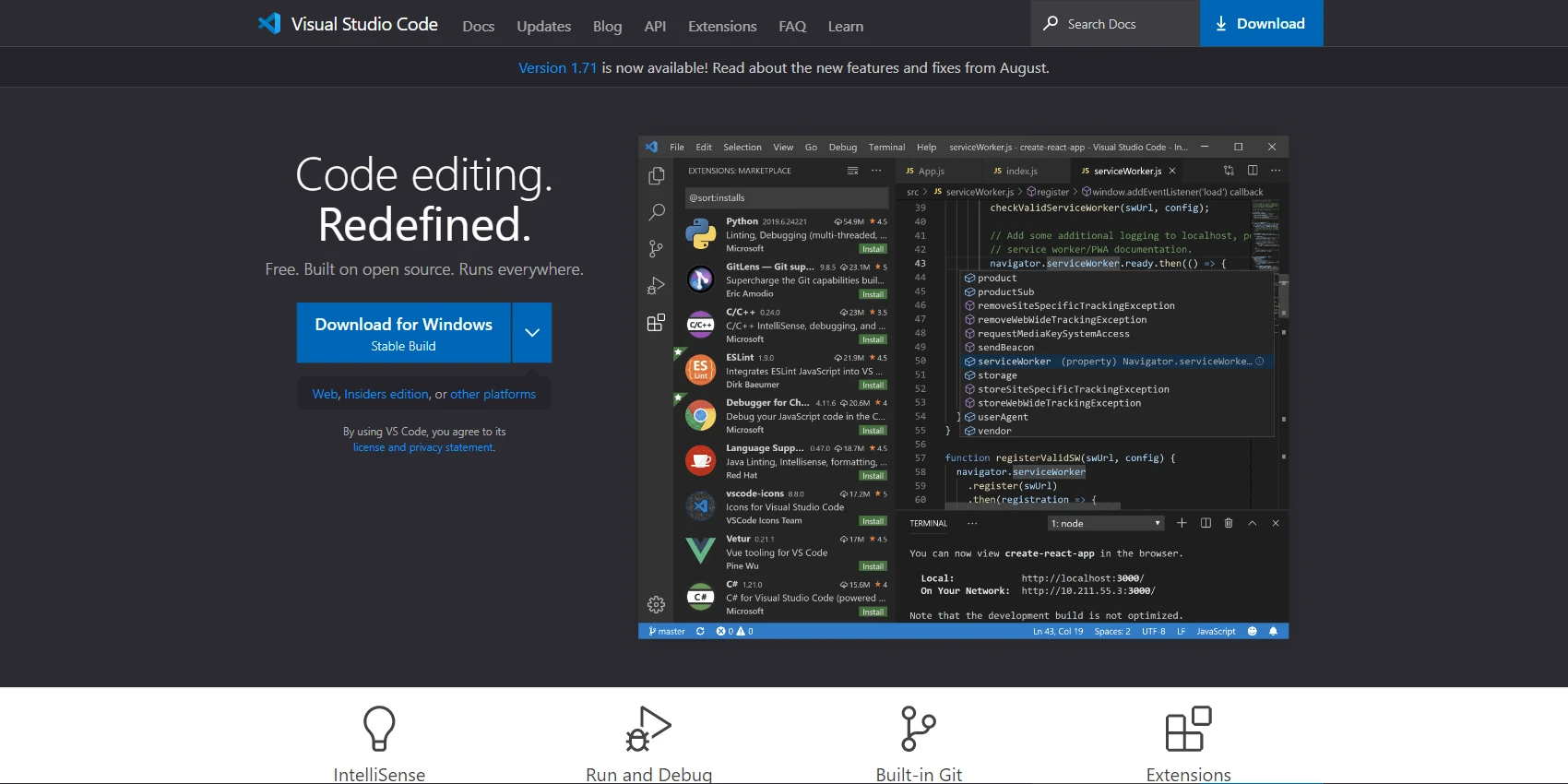1568x784 pixels.
Task: Go to the Blog page
Action: [607, 26]
